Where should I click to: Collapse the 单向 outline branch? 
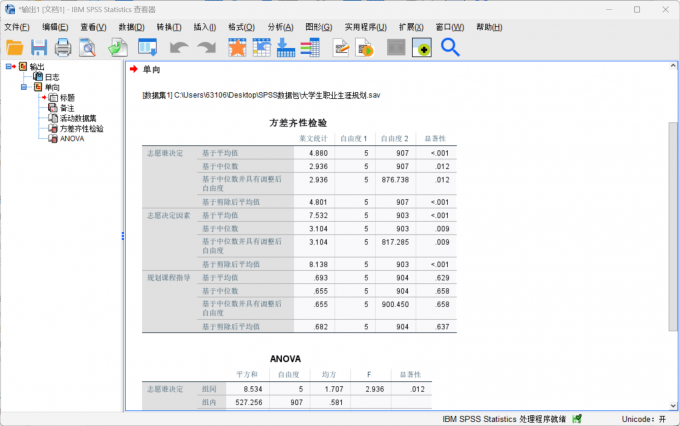[24, 87]
